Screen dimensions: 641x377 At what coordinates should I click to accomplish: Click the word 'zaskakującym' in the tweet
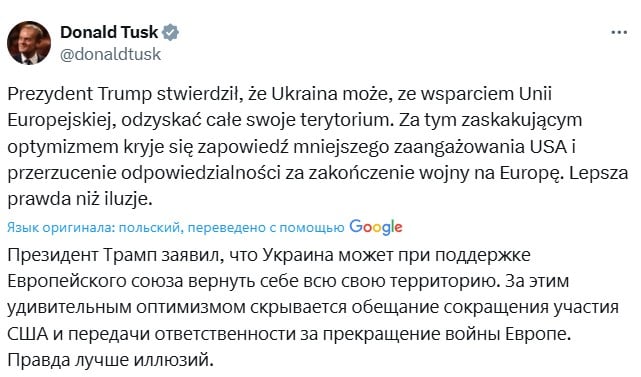(x=522, y=121)
